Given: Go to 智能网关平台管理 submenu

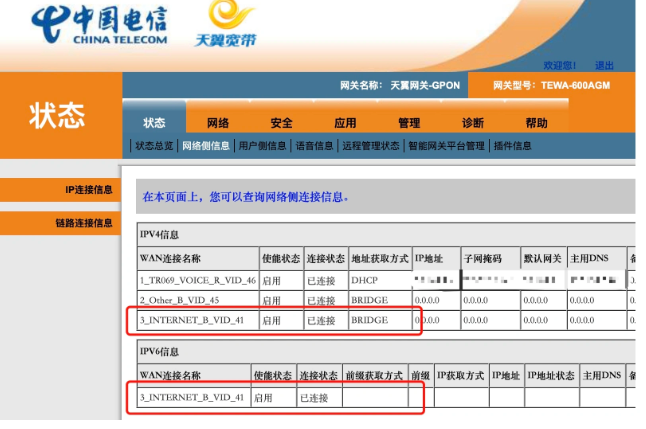Looking at the screenshot, I should pyautogui.click(x=446, y=146).
